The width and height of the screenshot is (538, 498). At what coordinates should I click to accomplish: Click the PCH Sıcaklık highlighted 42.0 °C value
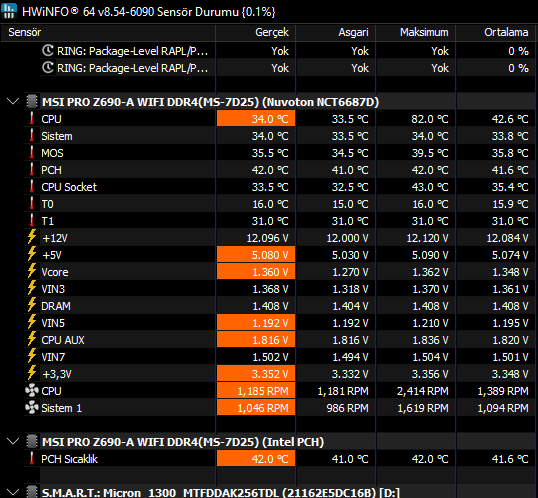click(x=256, y=459)
